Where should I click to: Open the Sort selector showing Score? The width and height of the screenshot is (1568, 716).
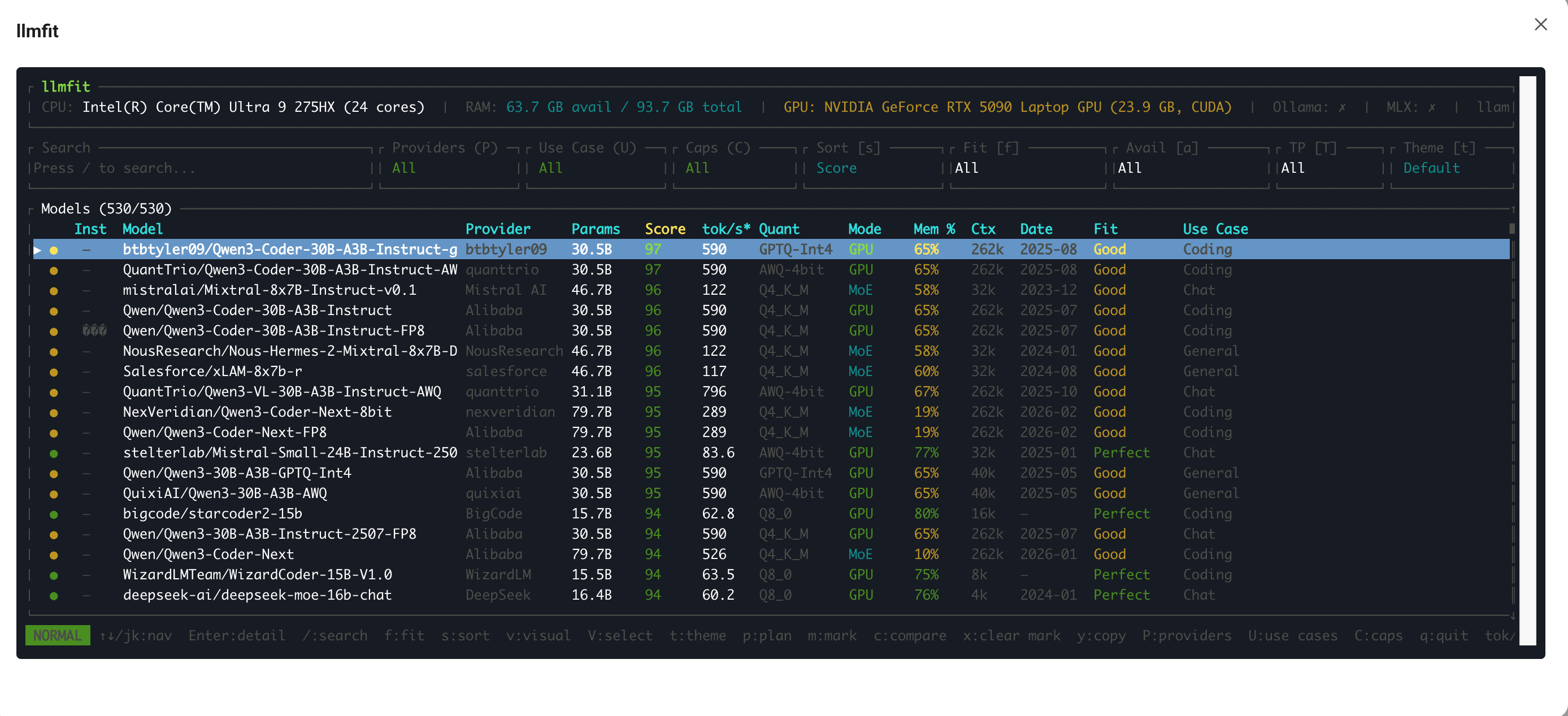pos(836,168)
